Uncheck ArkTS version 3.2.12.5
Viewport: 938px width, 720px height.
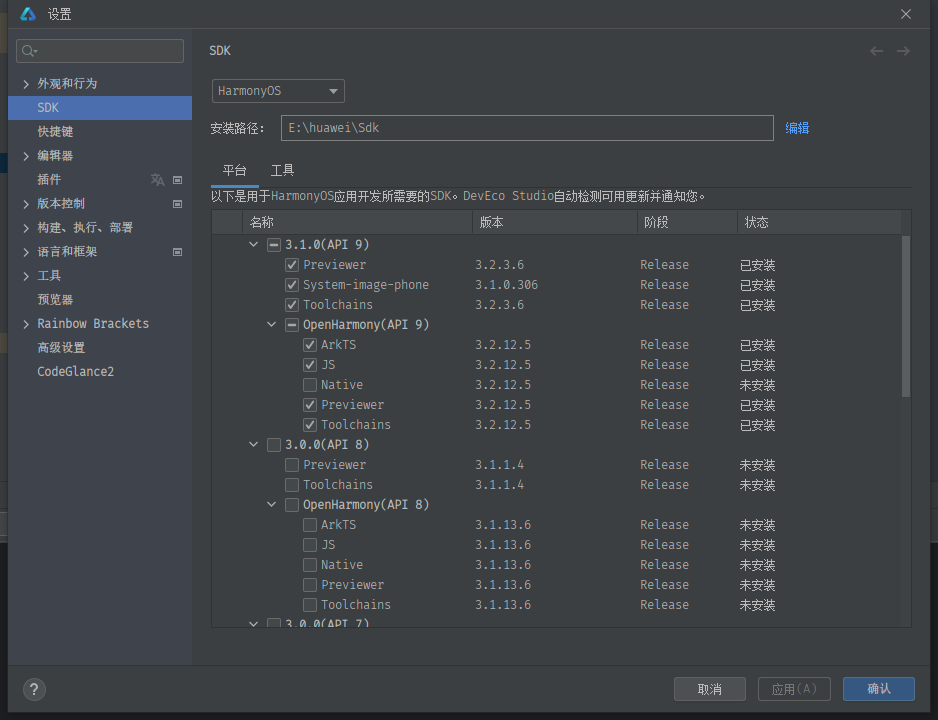[310, 345]
